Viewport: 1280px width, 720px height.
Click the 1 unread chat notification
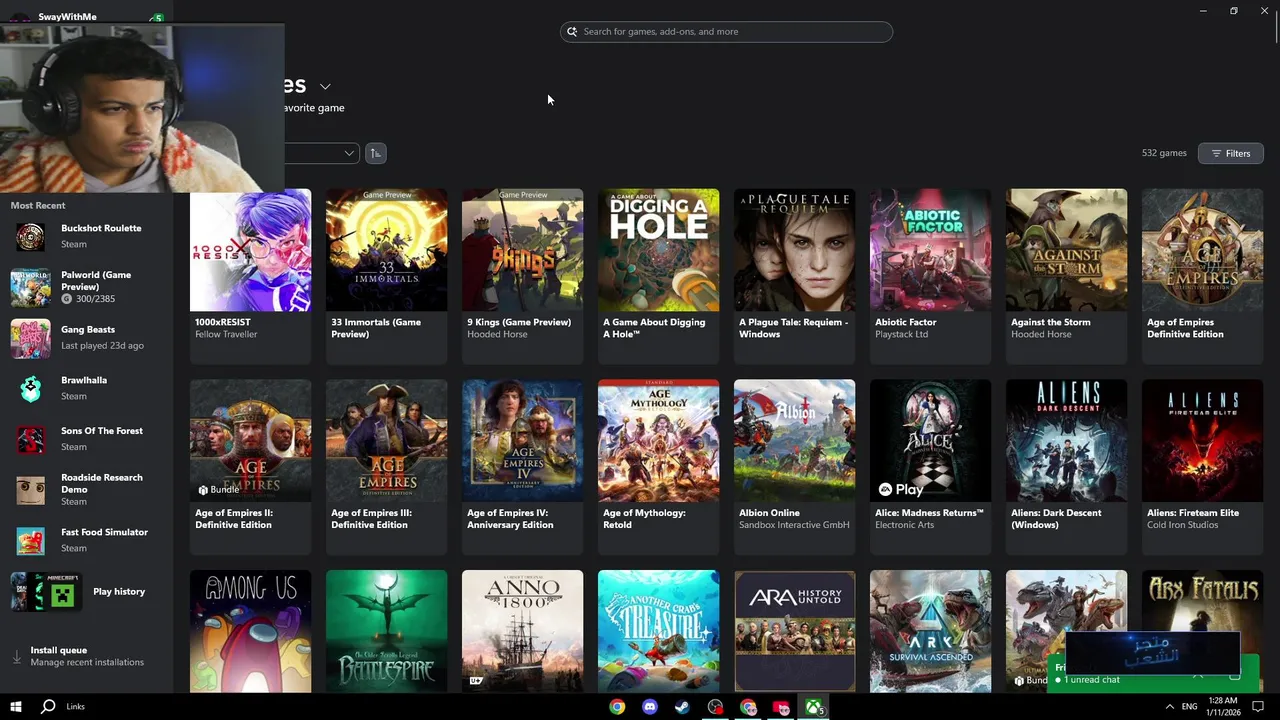click(1091, 680)
